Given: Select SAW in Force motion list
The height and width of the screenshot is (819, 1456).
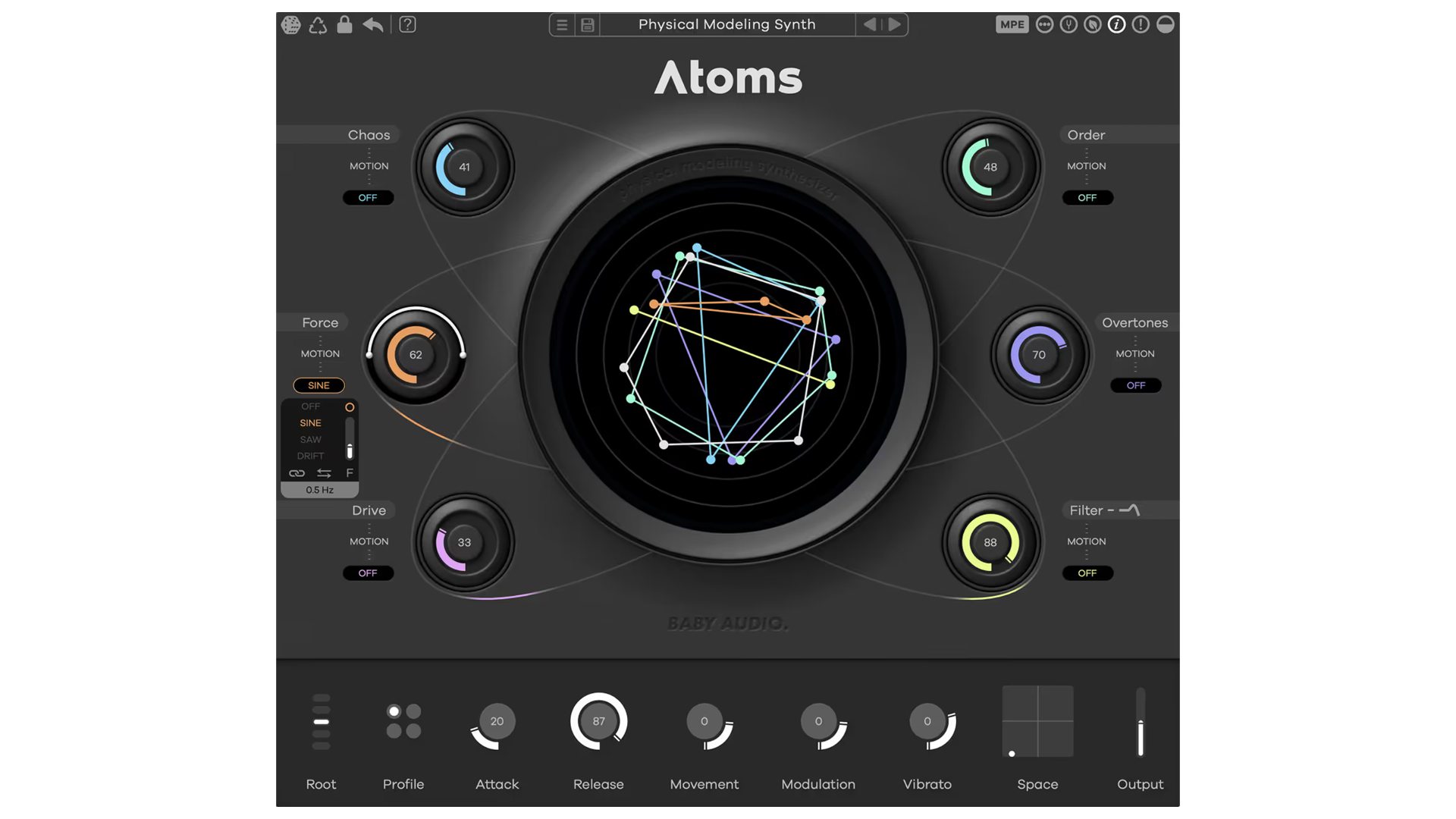Looking at the screenshot, I should pos(311,440).
